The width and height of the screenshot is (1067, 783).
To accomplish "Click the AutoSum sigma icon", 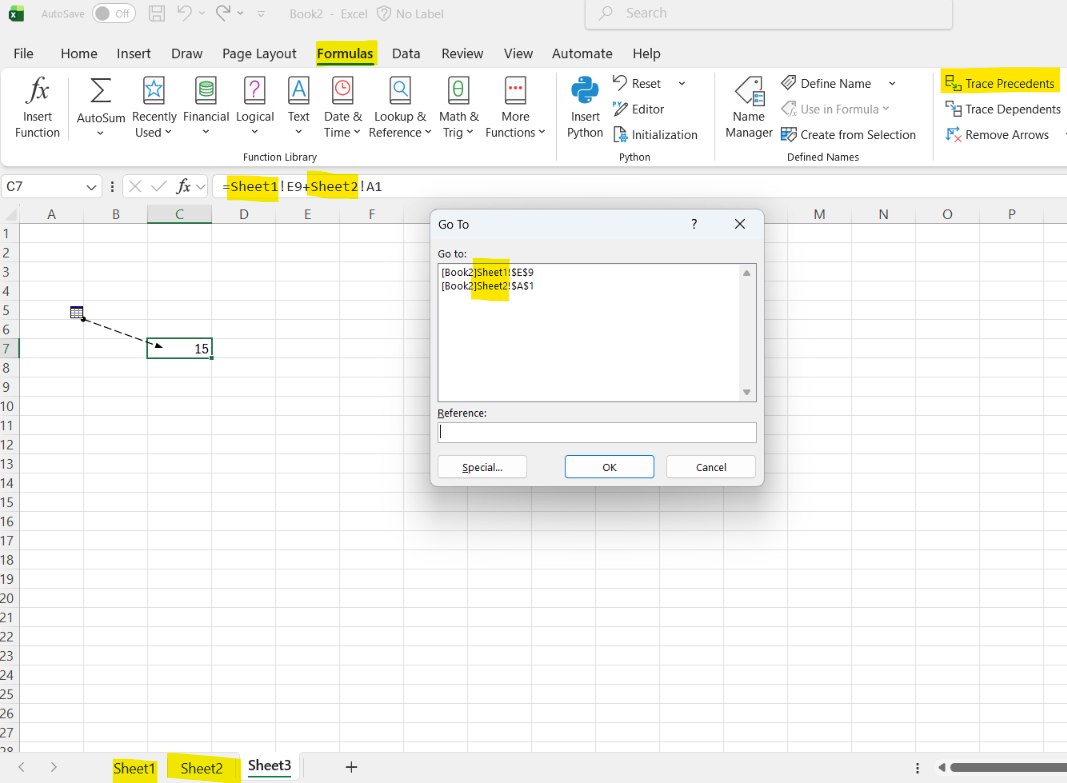I will coord(100,91).
